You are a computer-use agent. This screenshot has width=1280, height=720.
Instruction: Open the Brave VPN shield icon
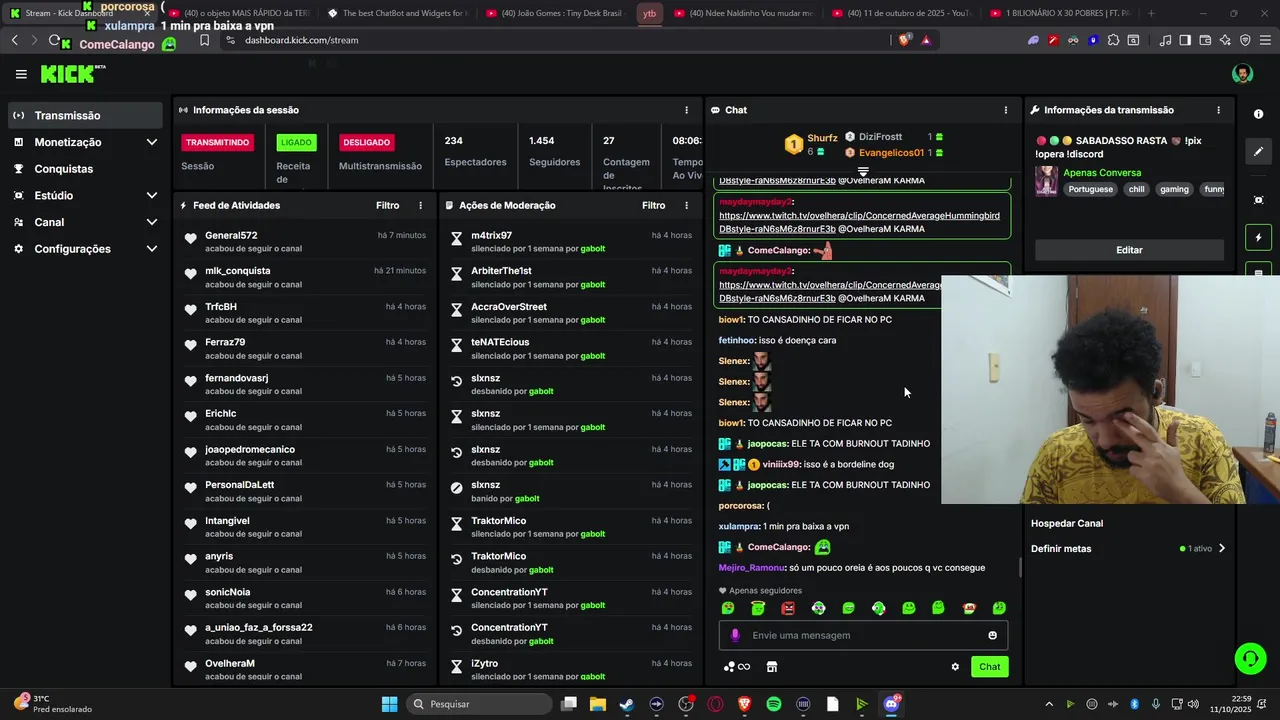click(x=1245, y=40)
